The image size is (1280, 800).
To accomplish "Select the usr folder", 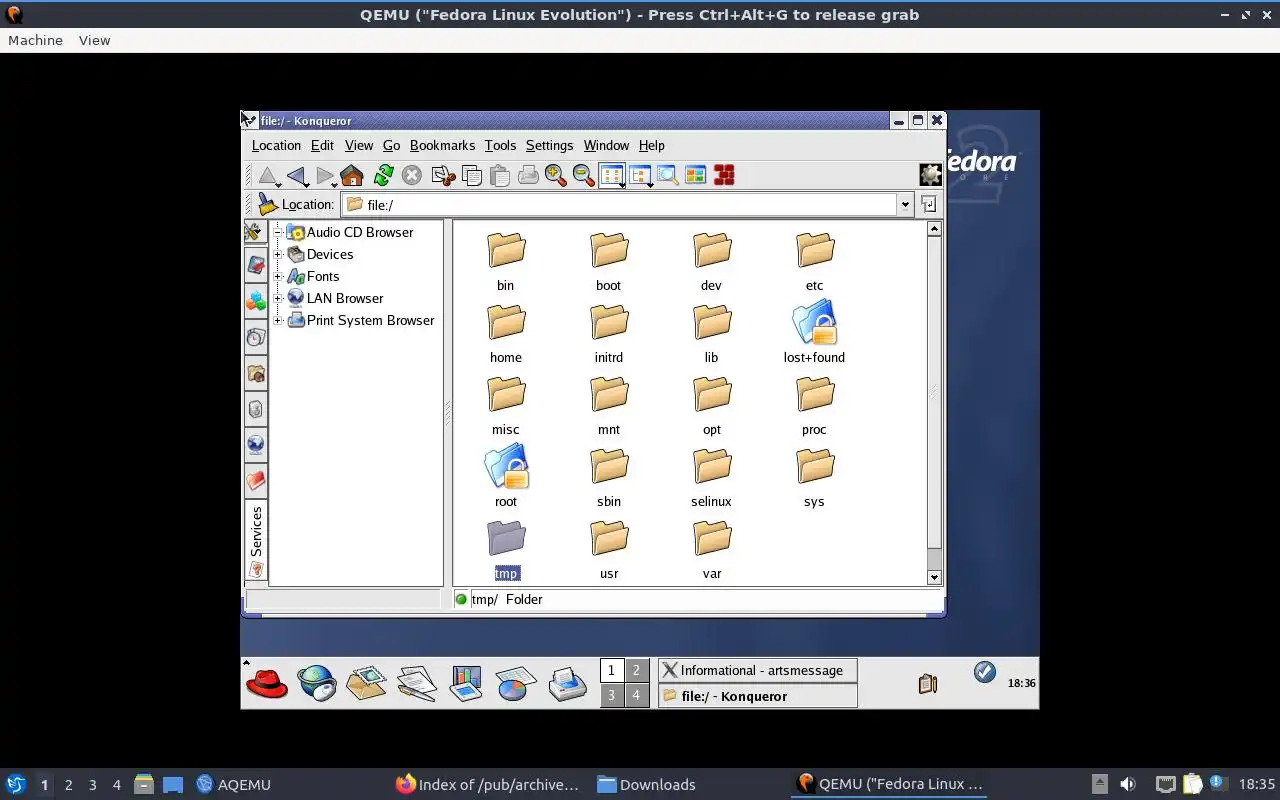I will [x=609, y=549].
